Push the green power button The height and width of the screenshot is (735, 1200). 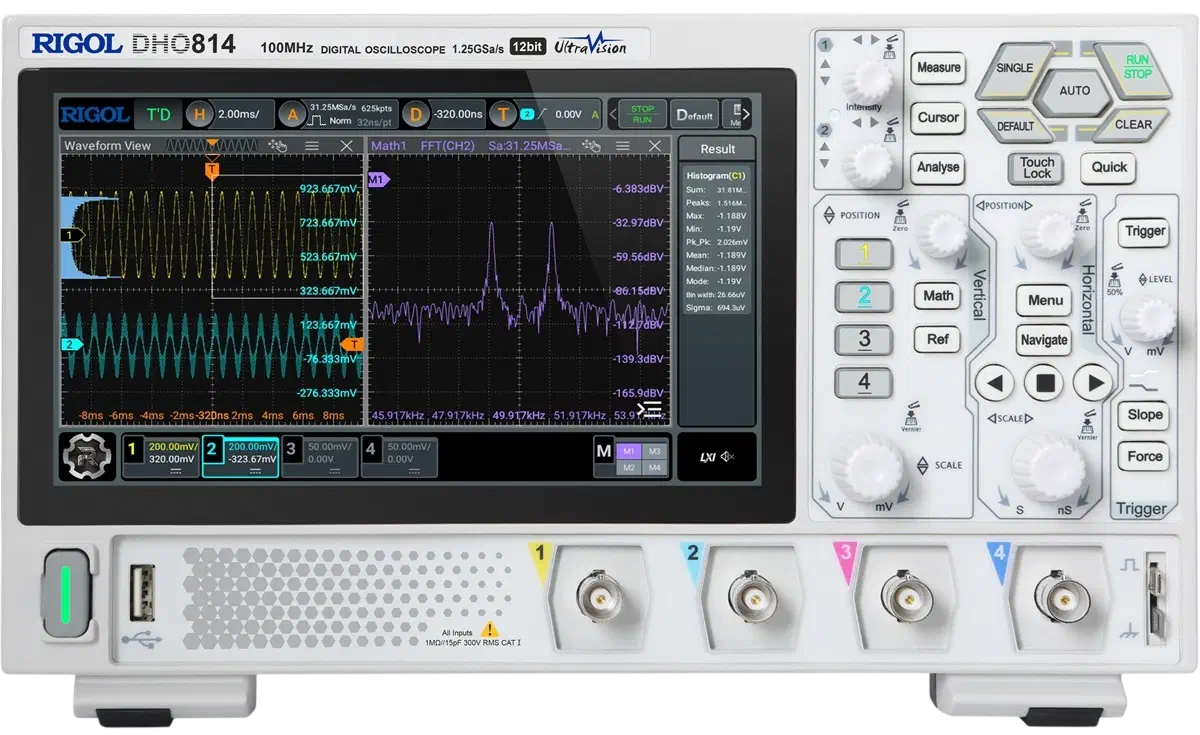pos(67,591)
